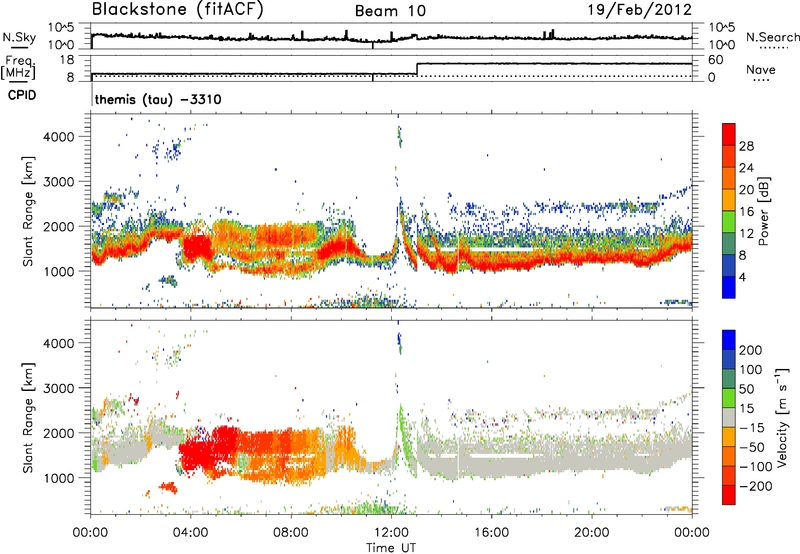Click the 'N.Sky' legend label

tap(19, 37)
